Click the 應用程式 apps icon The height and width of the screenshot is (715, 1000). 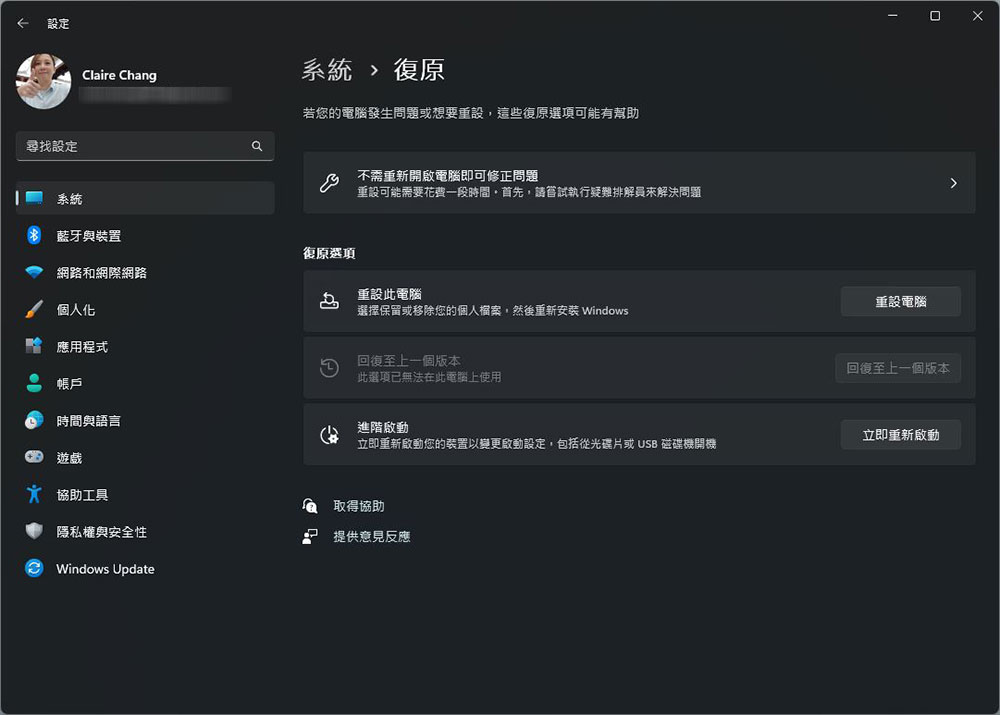(34, 347)
